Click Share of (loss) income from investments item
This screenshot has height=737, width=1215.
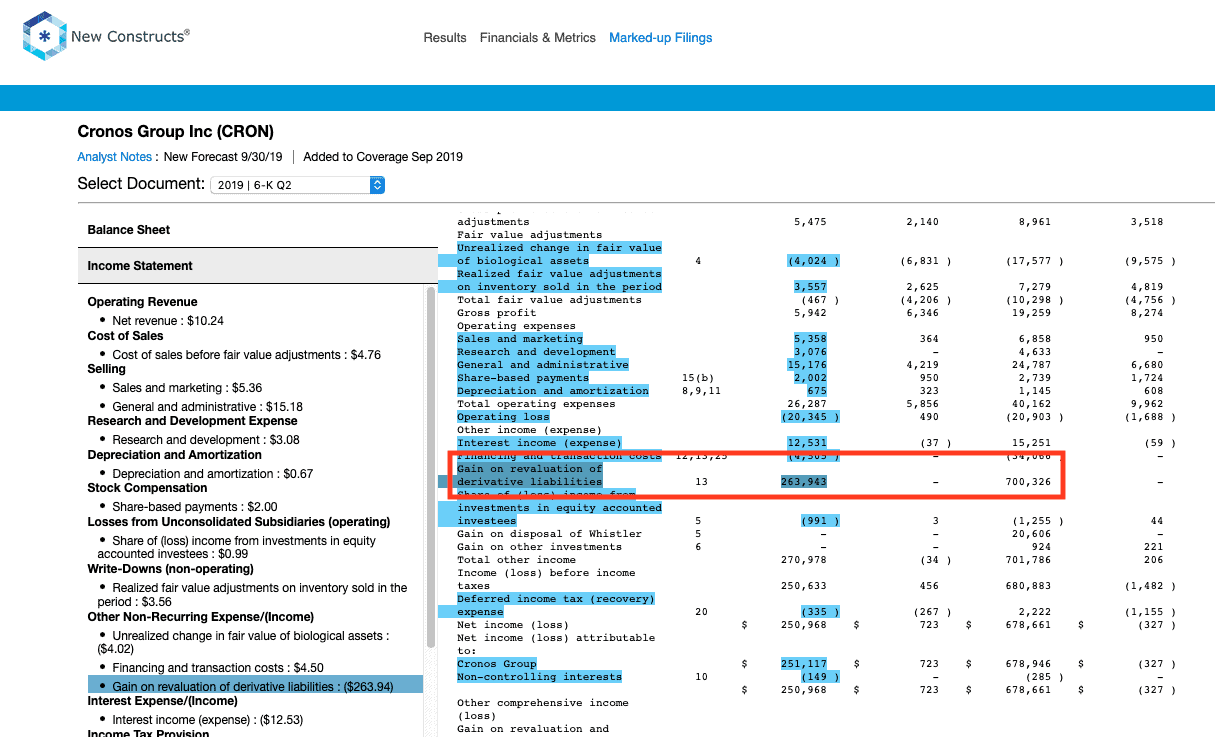tap(237, 547)
